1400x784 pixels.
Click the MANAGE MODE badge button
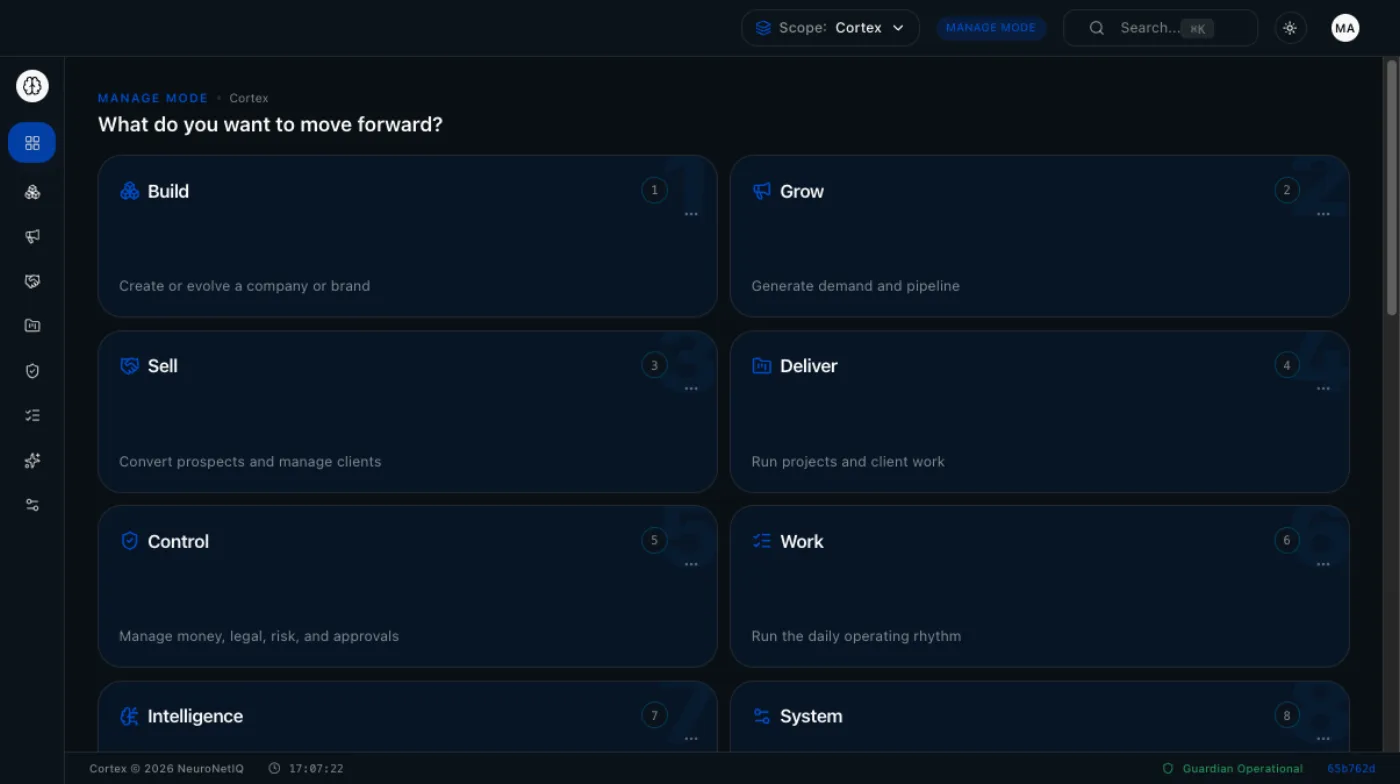pyautogui.click(x=991, y=28)
